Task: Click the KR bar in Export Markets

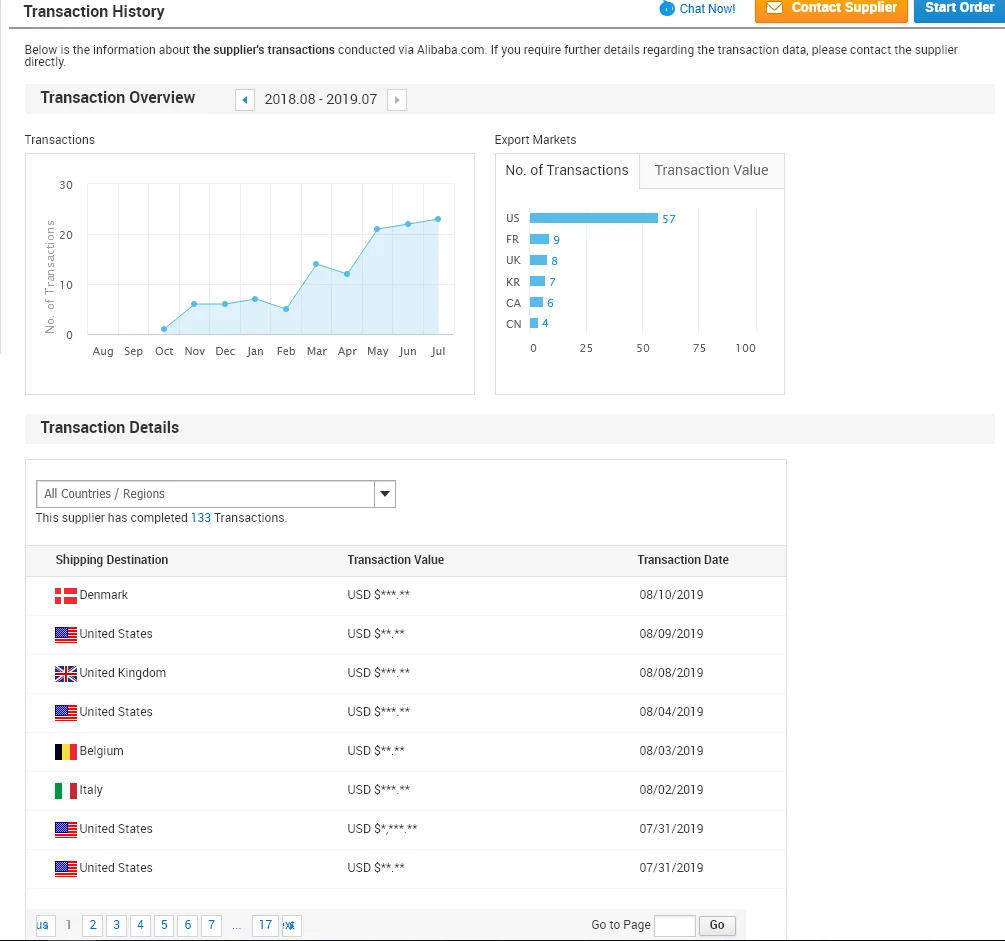Action: point(538,281)
